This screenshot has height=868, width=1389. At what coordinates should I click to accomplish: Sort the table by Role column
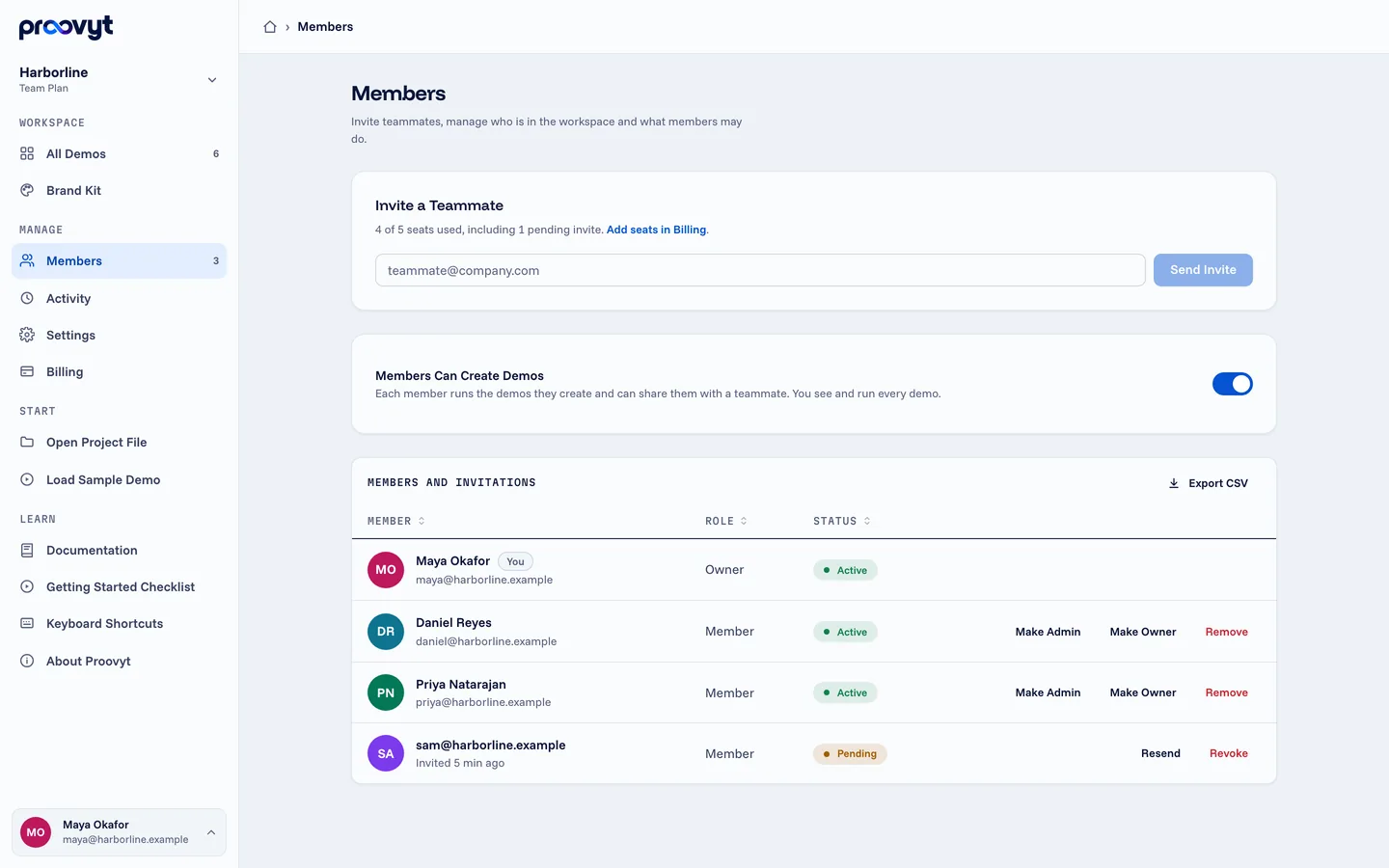[726, 521]
